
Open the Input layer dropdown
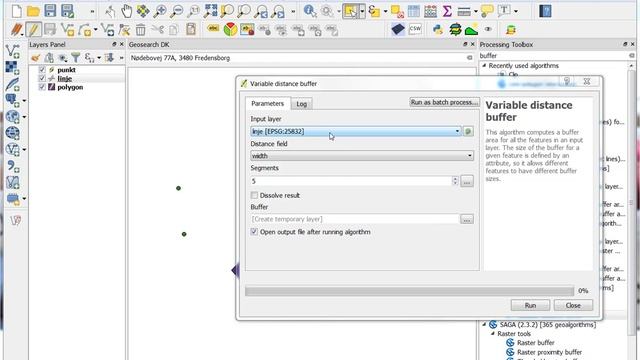pos(356,131)
